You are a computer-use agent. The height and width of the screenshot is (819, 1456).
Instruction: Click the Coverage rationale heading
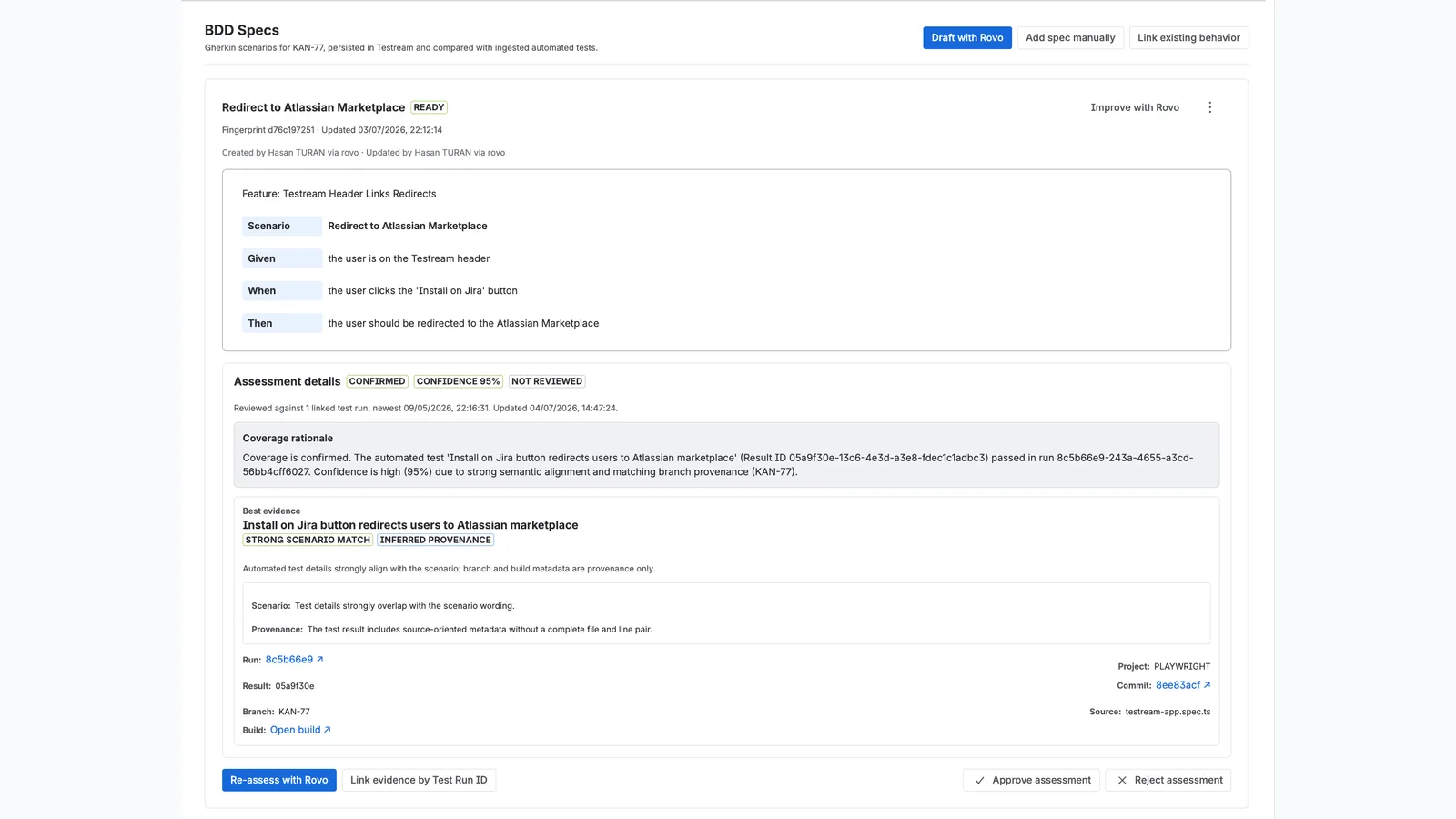click(288, 438)
